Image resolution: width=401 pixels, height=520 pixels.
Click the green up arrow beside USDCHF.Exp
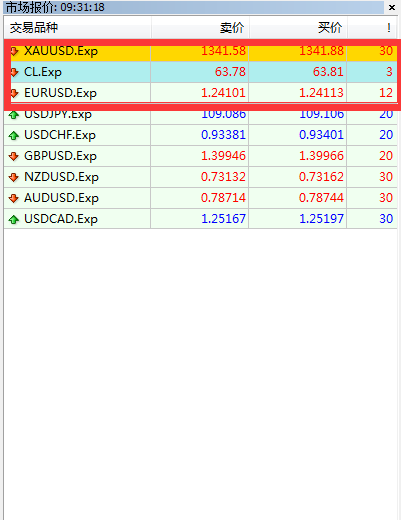14,135
